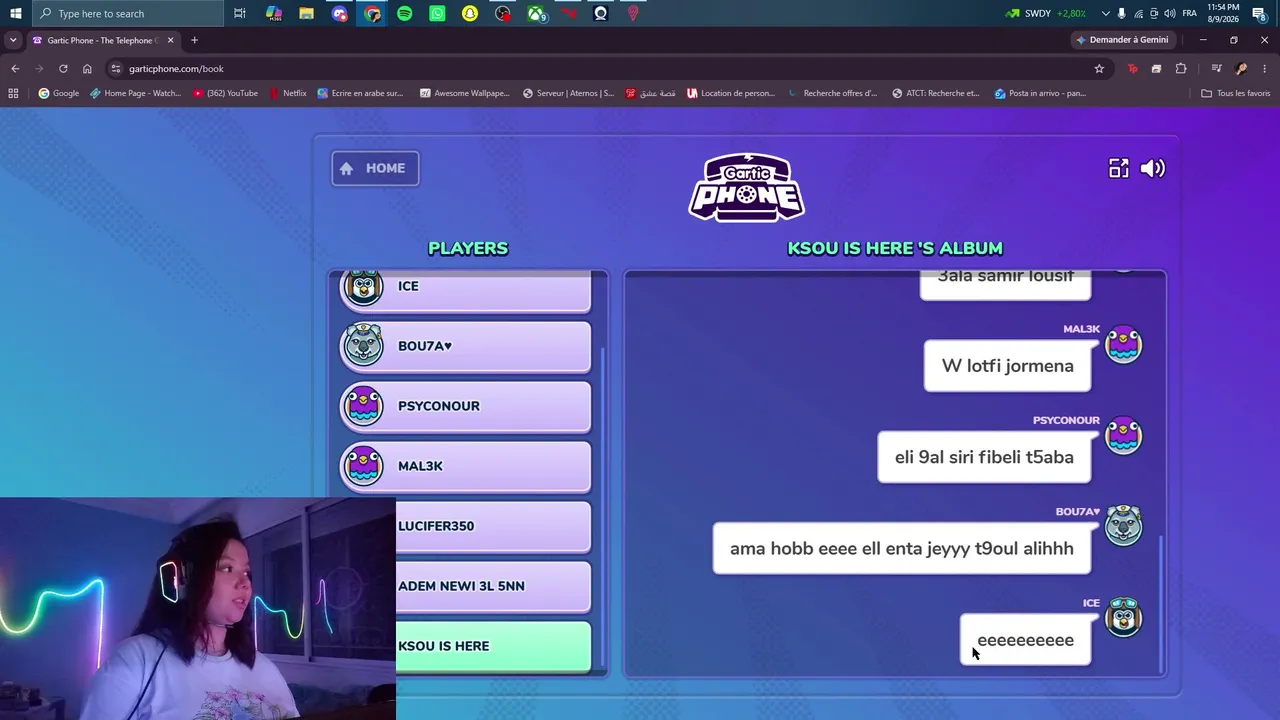Open the Location de person... bookmark
This screenshot has width=1280, height=720.
pyautogui.click(x=731, y=93)
